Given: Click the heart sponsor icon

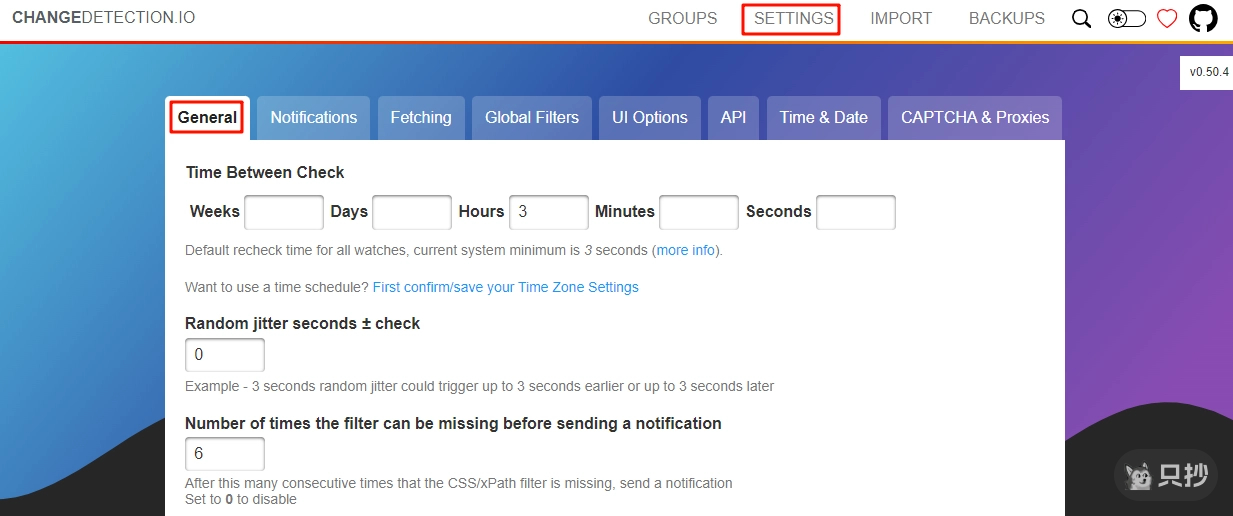Looking at the screenshot, I should [x=1167, y=19].
